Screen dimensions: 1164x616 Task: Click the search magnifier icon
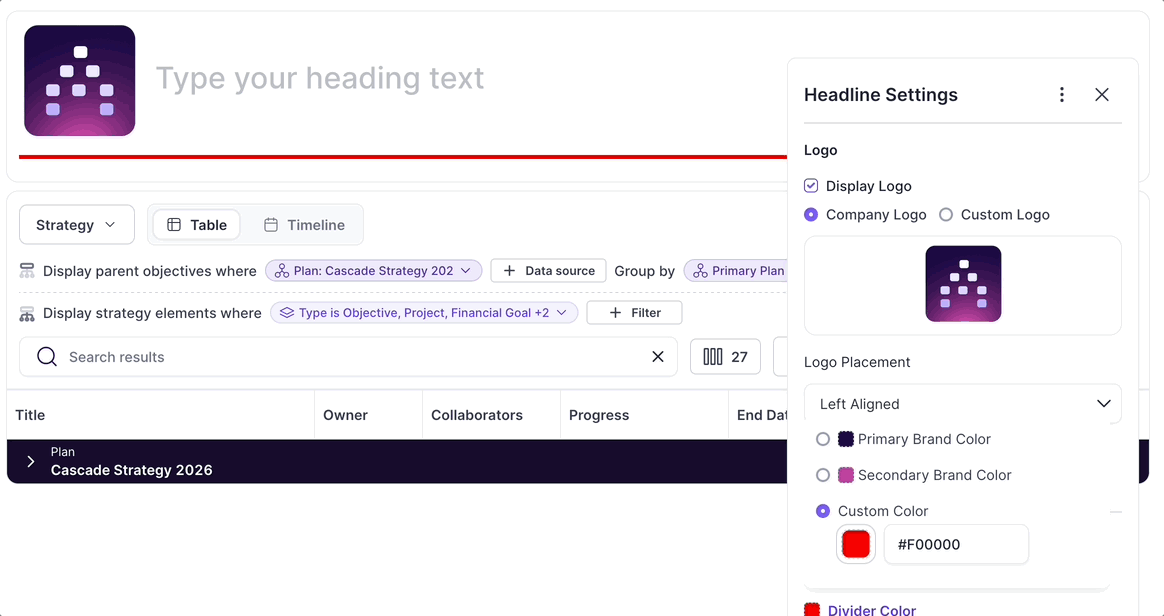tap(47, 357)
